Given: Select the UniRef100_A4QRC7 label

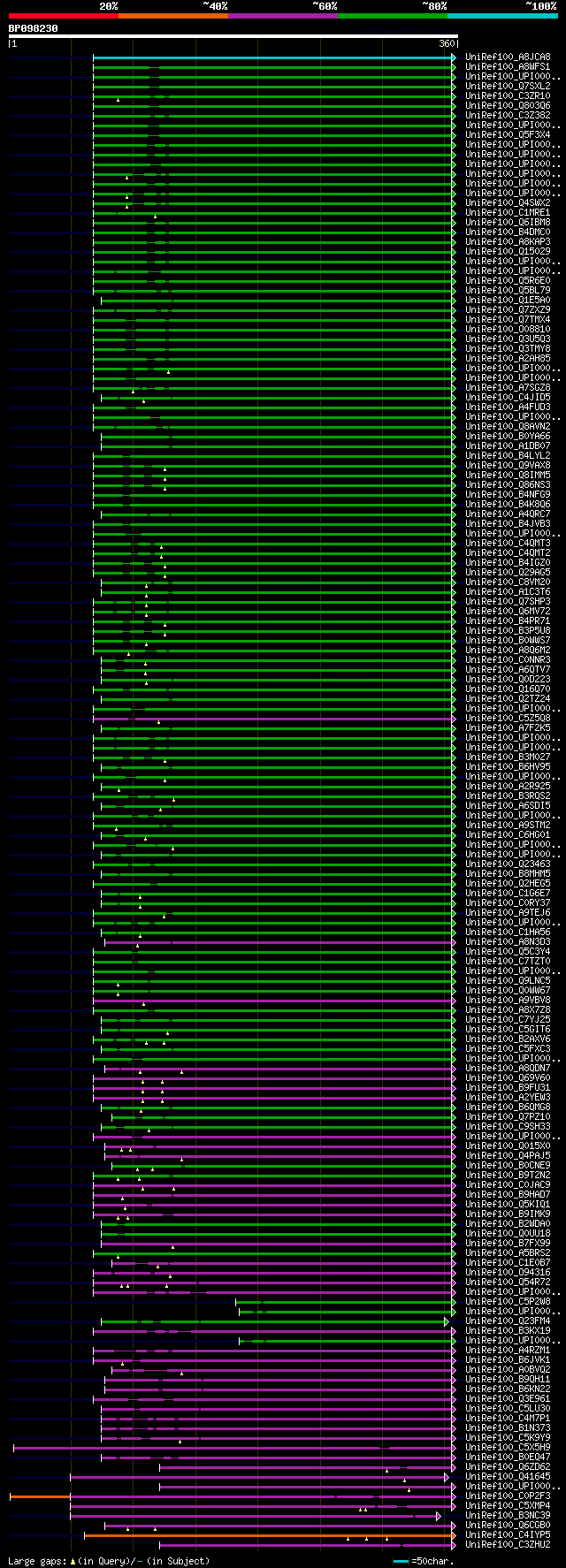Looking at the screenshot, I should click(x=508, y=514).
